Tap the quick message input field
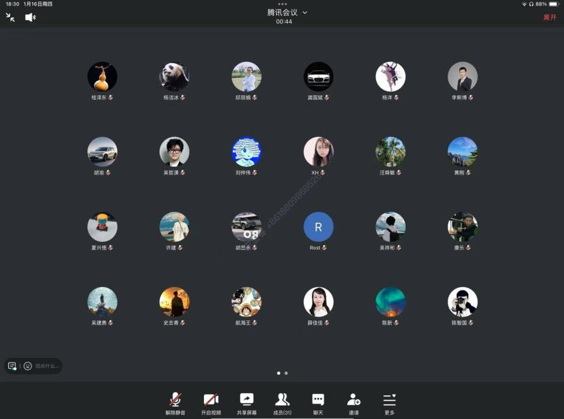Viewport: 564px width, 419px height. [x=47, y=366]
